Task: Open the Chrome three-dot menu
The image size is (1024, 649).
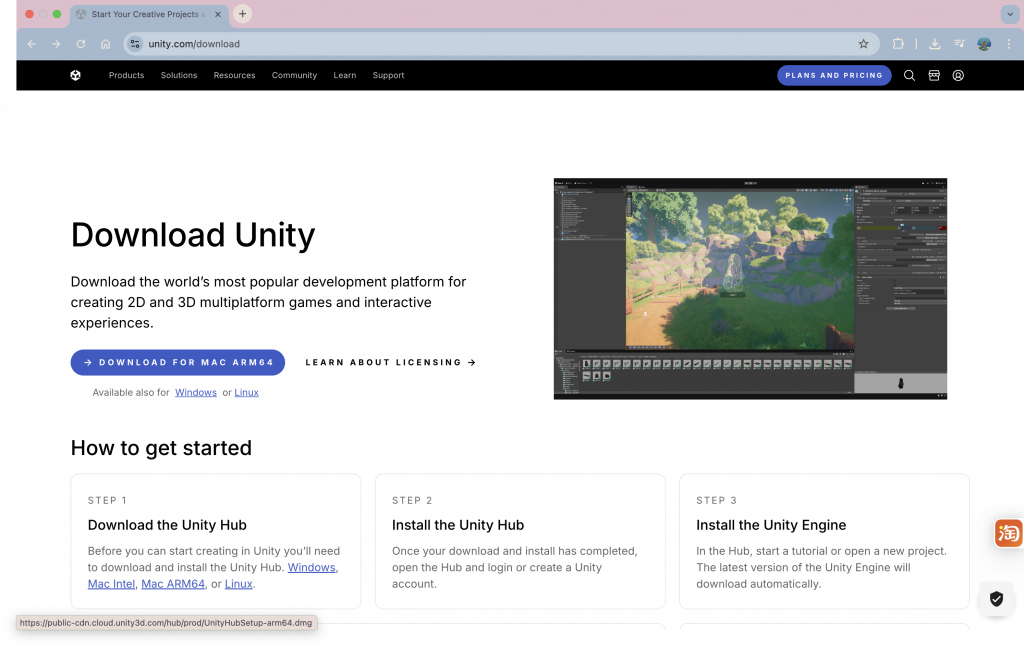Action: [x=1009, y=44]
